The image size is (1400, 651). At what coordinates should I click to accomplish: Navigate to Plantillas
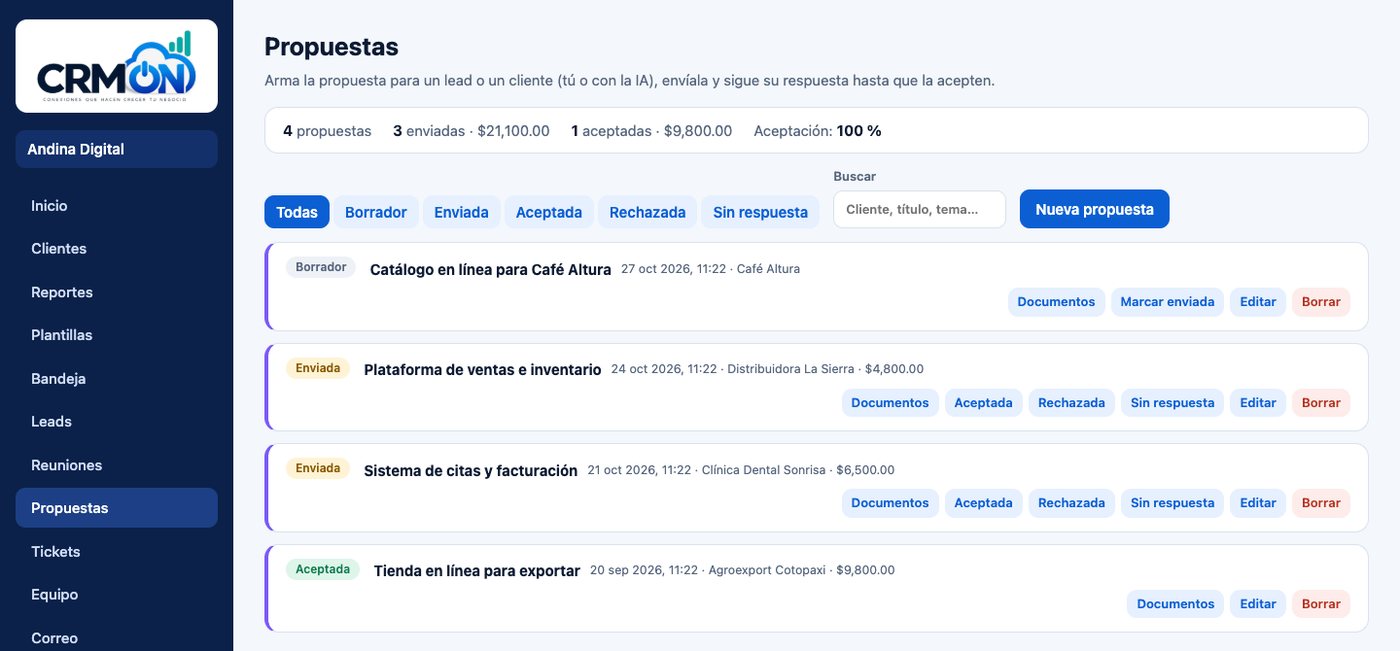[x=116, y=335]
